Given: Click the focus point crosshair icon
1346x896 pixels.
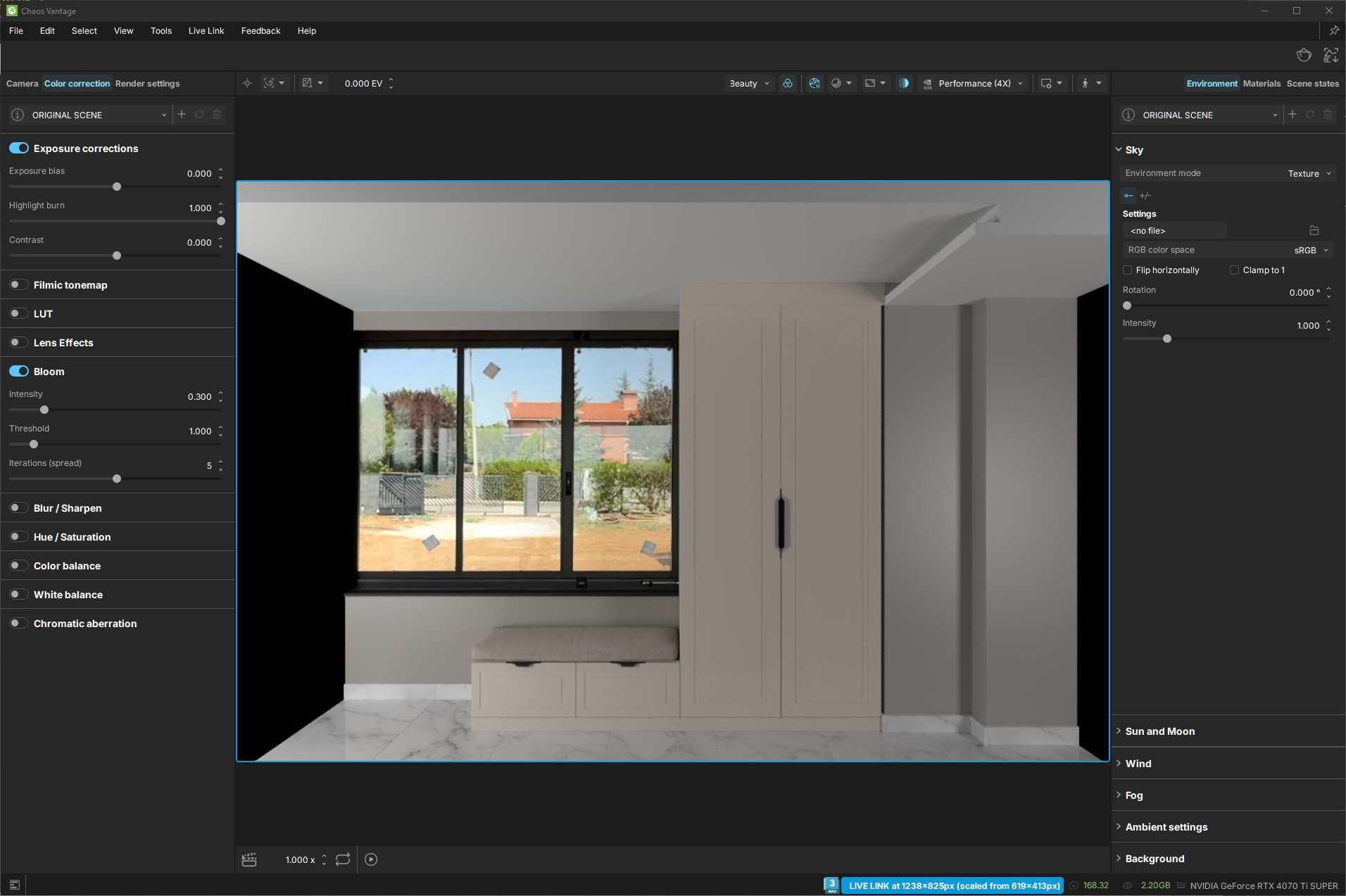Looking at the screenshot, I should 247,83.
